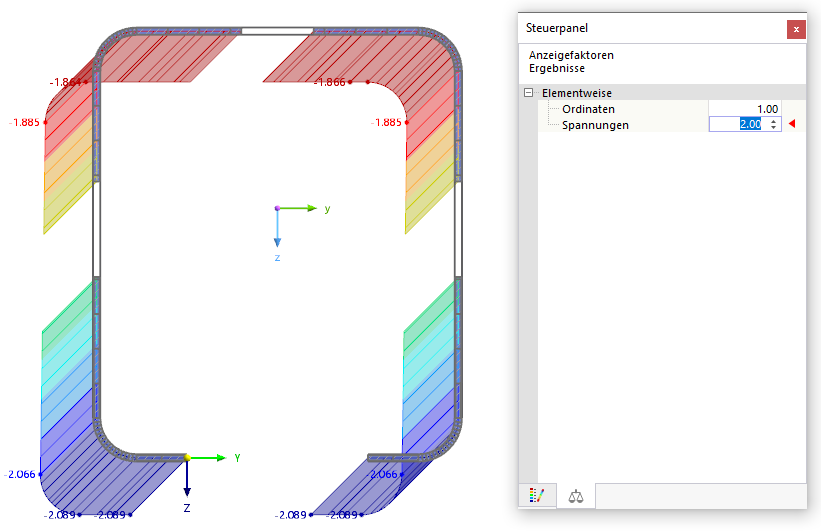Click the Steuerpanel title text
This screenshot has width=821, height=531.
pyautogui.click(x=557, y=28)
